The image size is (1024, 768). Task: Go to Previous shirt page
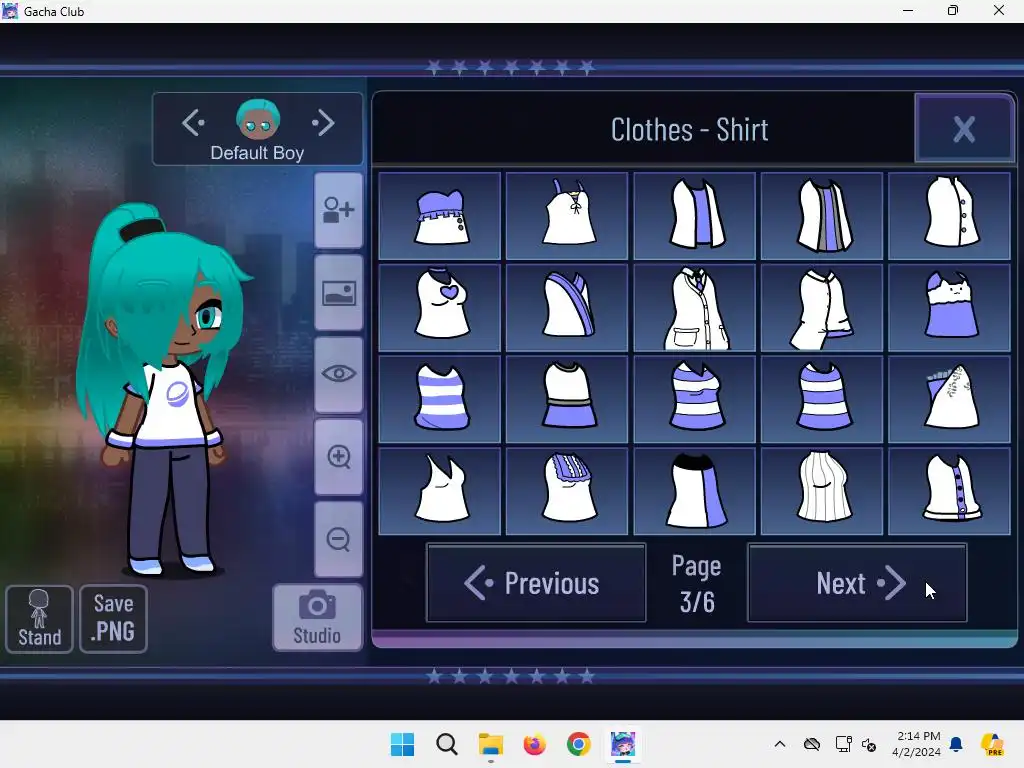click(536, 583)
